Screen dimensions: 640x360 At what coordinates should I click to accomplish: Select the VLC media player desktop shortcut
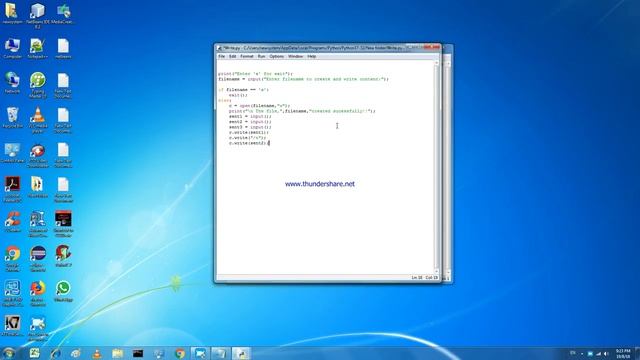tap(38, 120)
